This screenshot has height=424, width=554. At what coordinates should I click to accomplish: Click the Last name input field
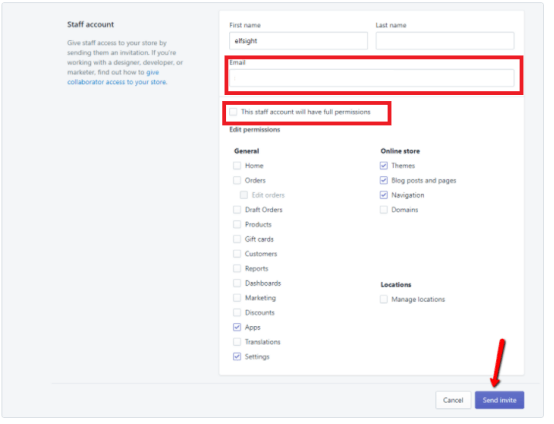[x=445, y=41]
